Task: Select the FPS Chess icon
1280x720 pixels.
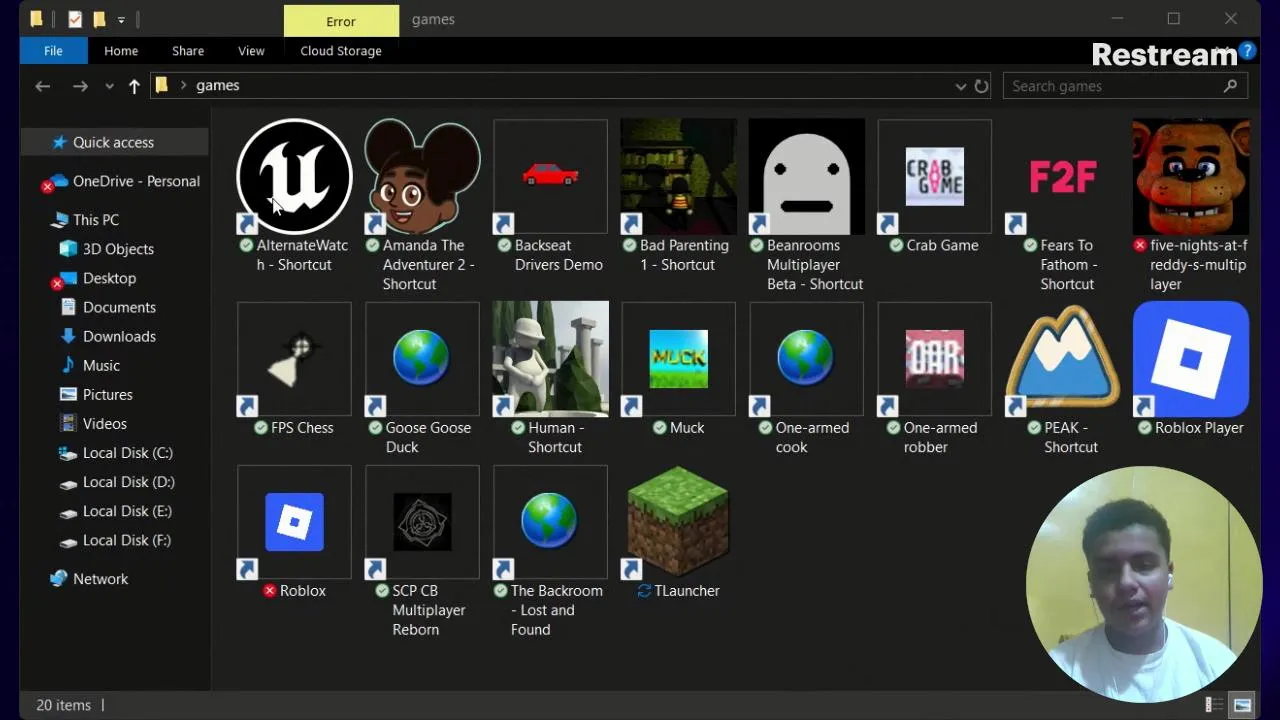Action: coord(294,359)
